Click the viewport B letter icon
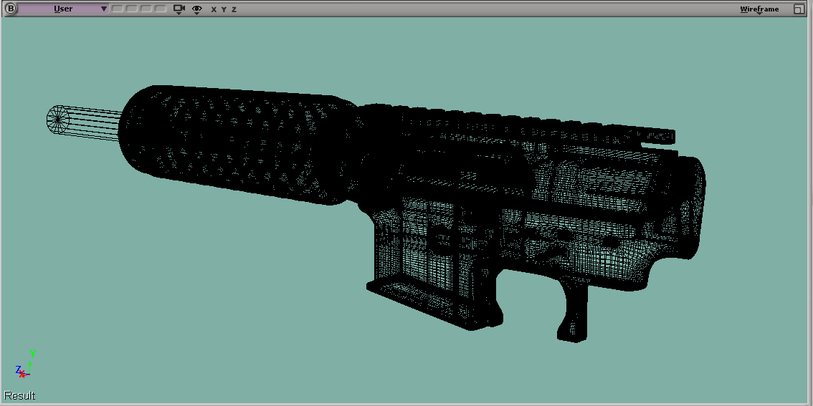 [10, 9]
